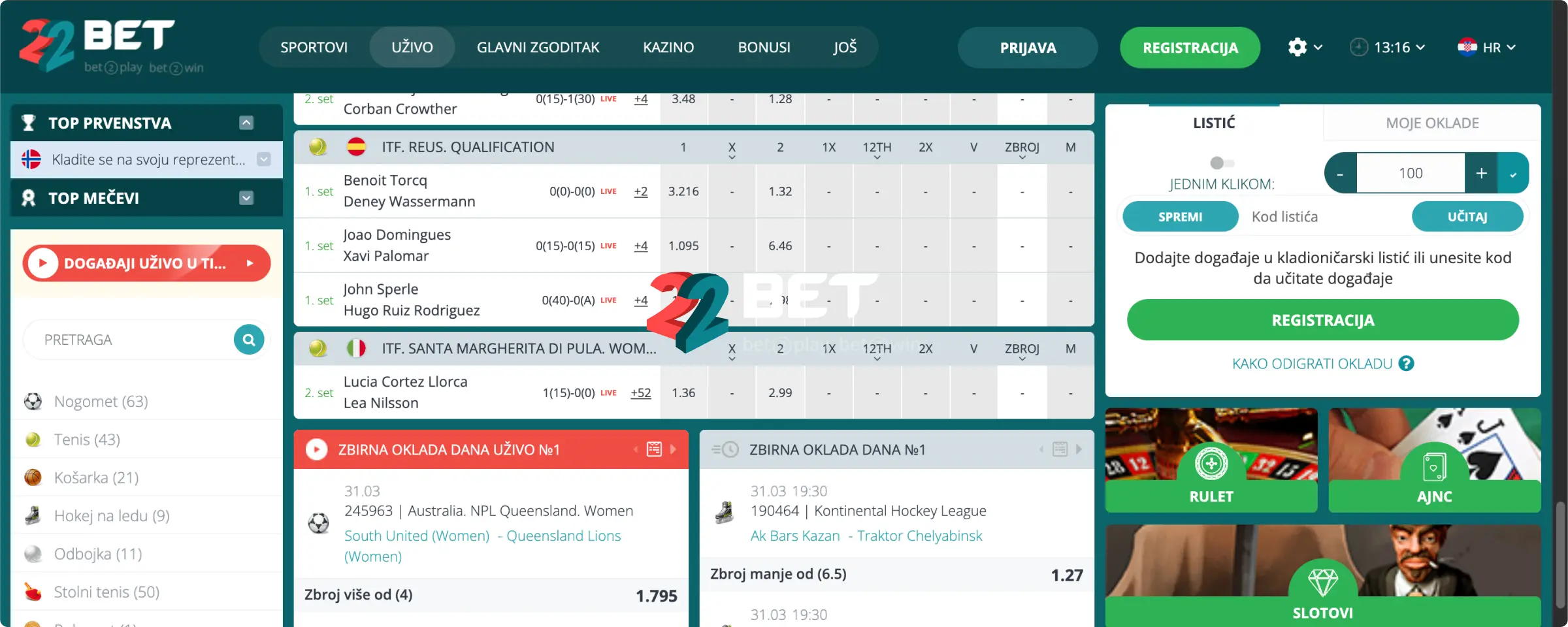Click the ribbon icon beside Top Mečevi

(x=29, y=198)
